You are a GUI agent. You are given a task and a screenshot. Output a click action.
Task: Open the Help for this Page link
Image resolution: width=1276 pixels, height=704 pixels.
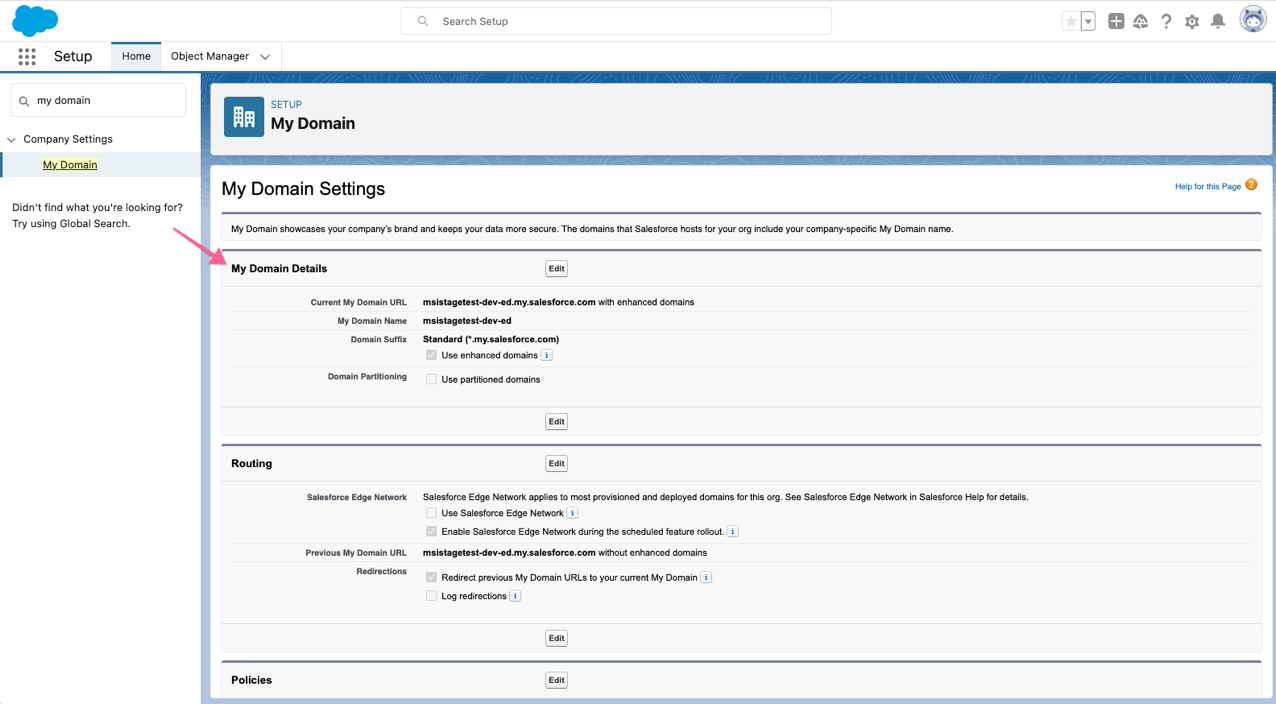[1207, 186]
